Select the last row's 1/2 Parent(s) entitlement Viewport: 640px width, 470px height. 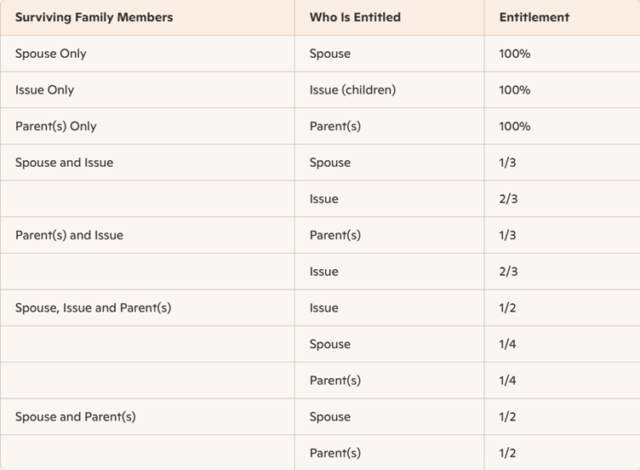point(507,453)
